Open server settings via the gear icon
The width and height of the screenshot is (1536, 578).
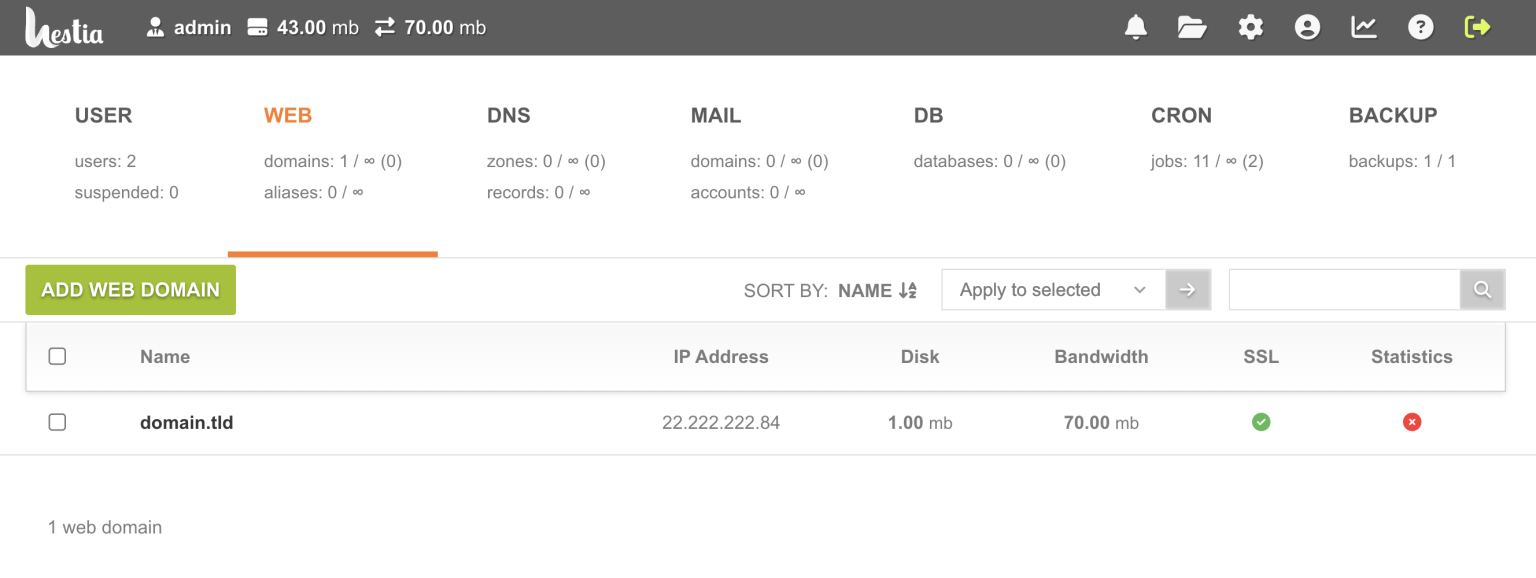click(x=1250, y=27)
